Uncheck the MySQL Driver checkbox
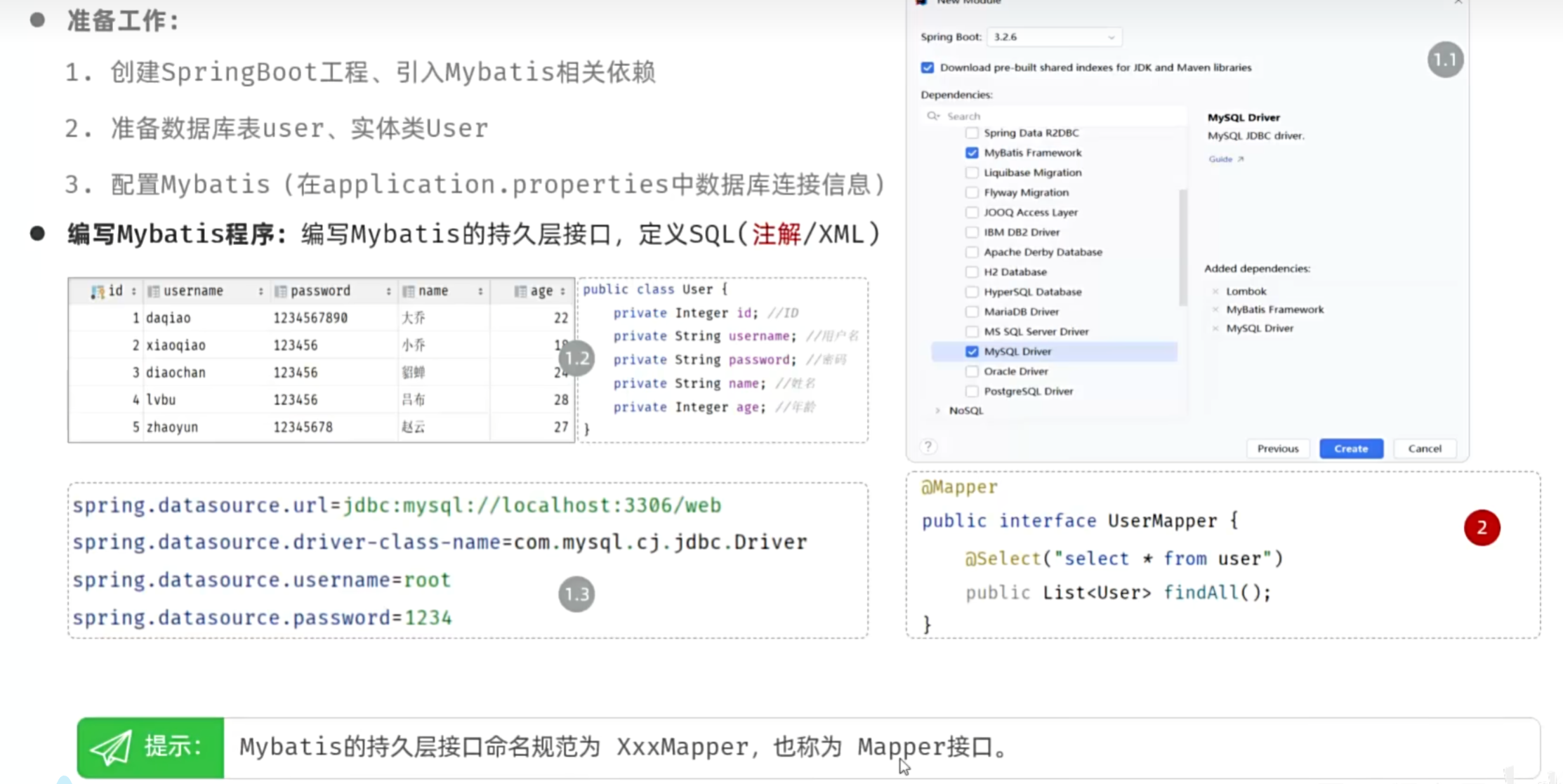Screen dimensions: 1563x784 [972, 352]
